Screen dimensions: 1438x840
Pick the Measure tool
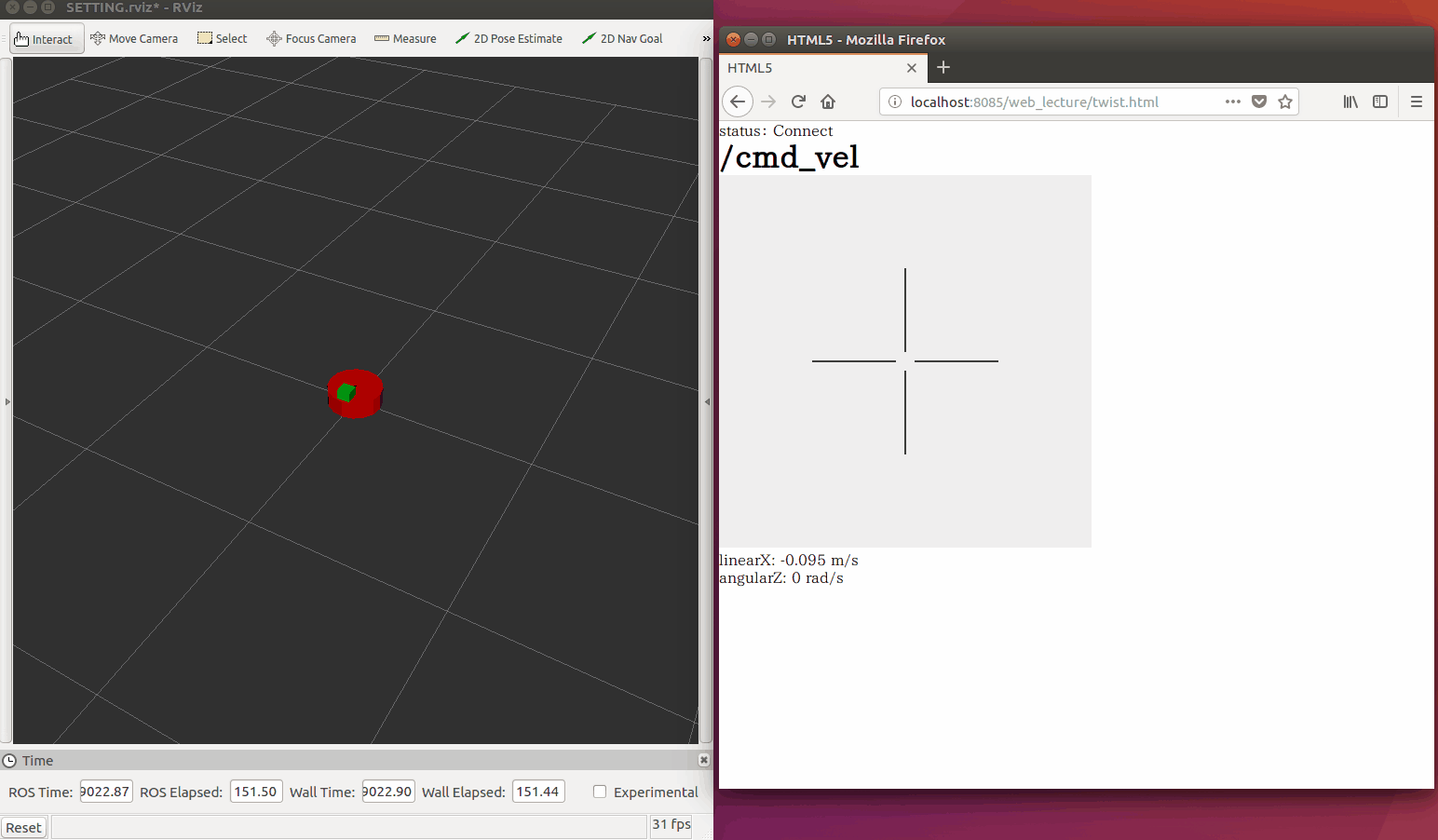[405, 39]
